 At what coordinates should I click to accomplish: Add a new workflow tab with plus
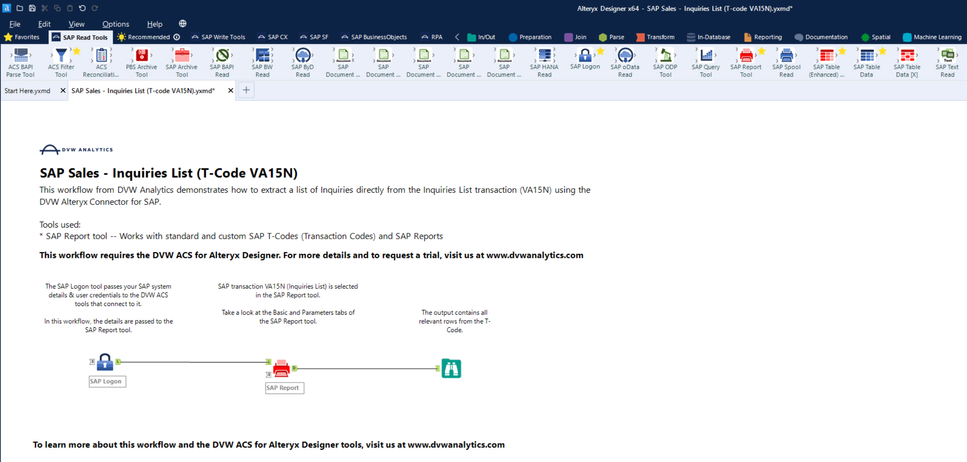point(245,90)
